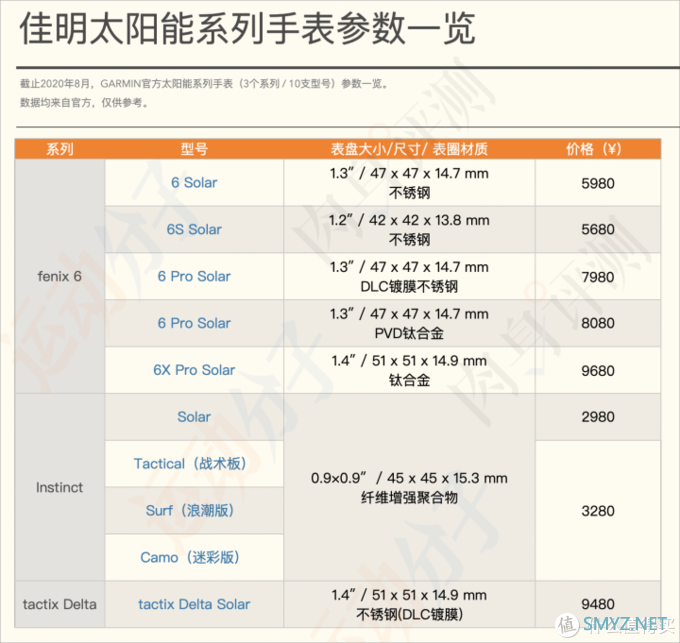Select the fenix 6 series cell

(x=59, y=276)
